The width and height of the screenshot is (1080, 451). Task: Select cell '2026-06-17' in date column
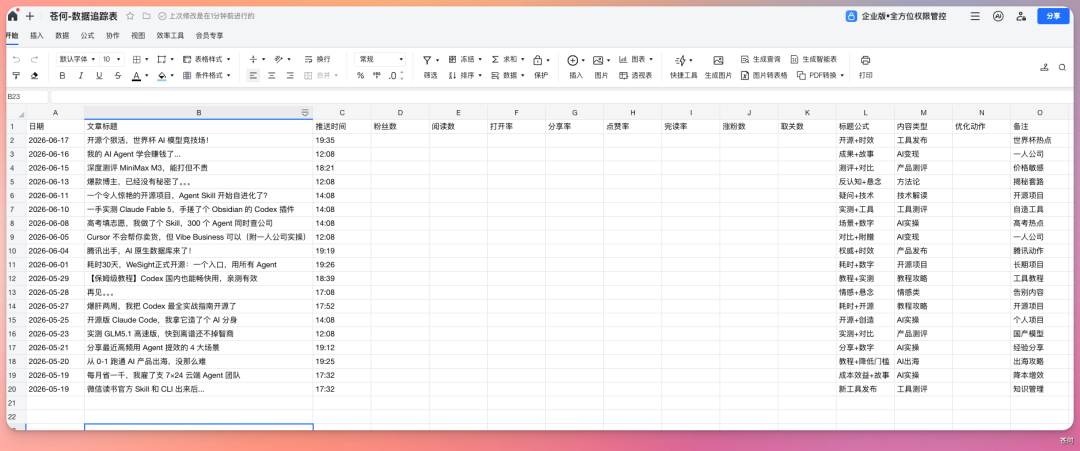55,140
